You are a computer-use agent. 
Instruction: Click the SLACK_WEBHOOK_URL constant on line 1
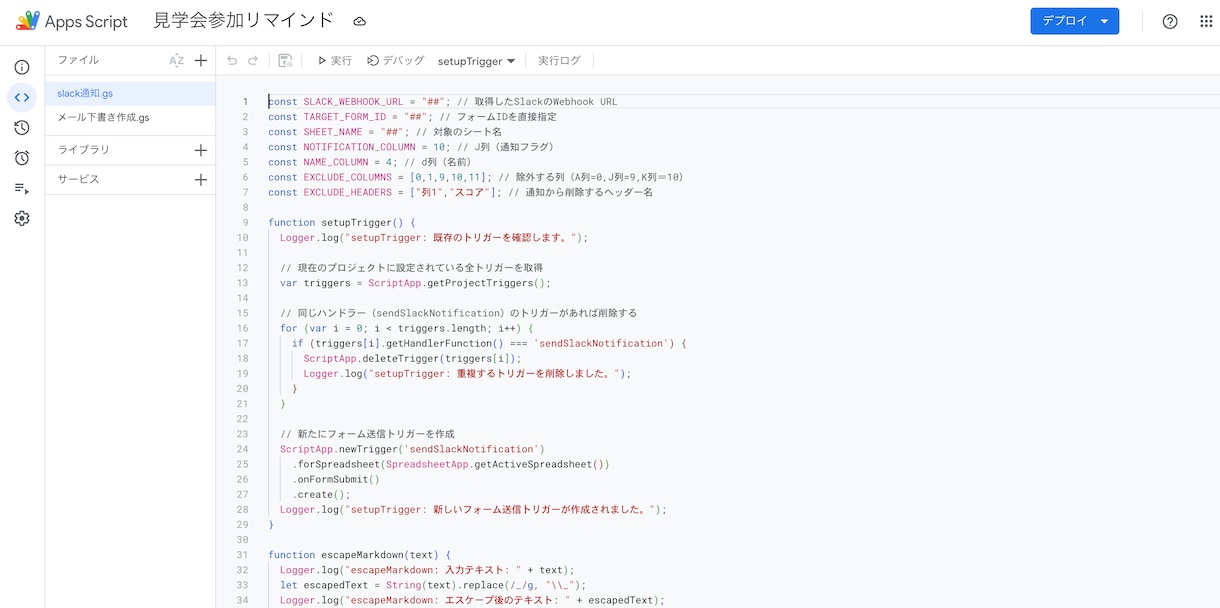(353, 102)
